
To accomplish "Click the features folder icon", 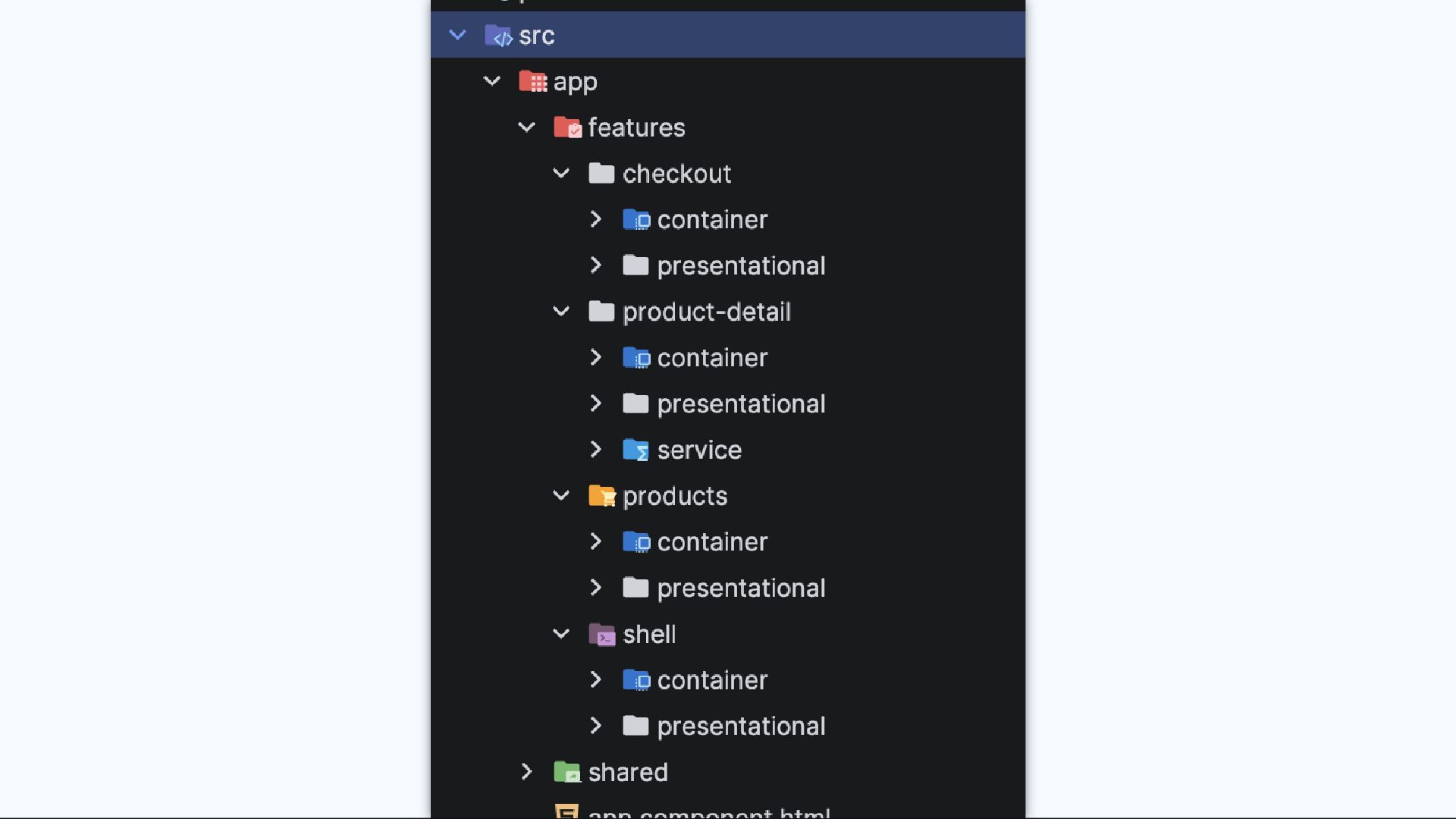I will [567, 127].
